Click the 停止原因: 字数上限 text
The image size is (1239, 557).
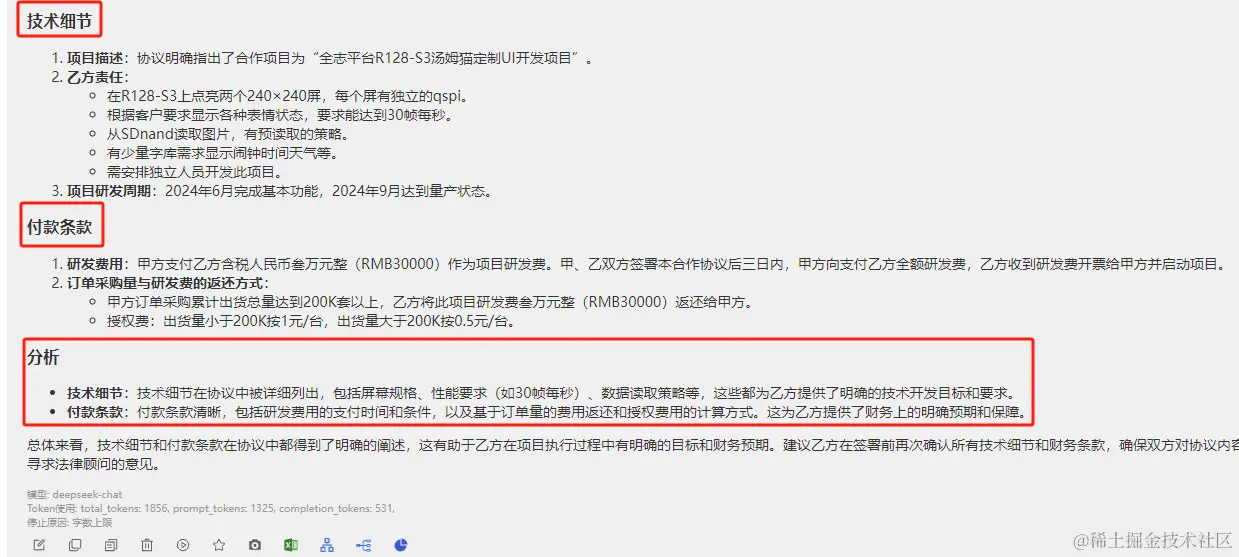[69, 521]
